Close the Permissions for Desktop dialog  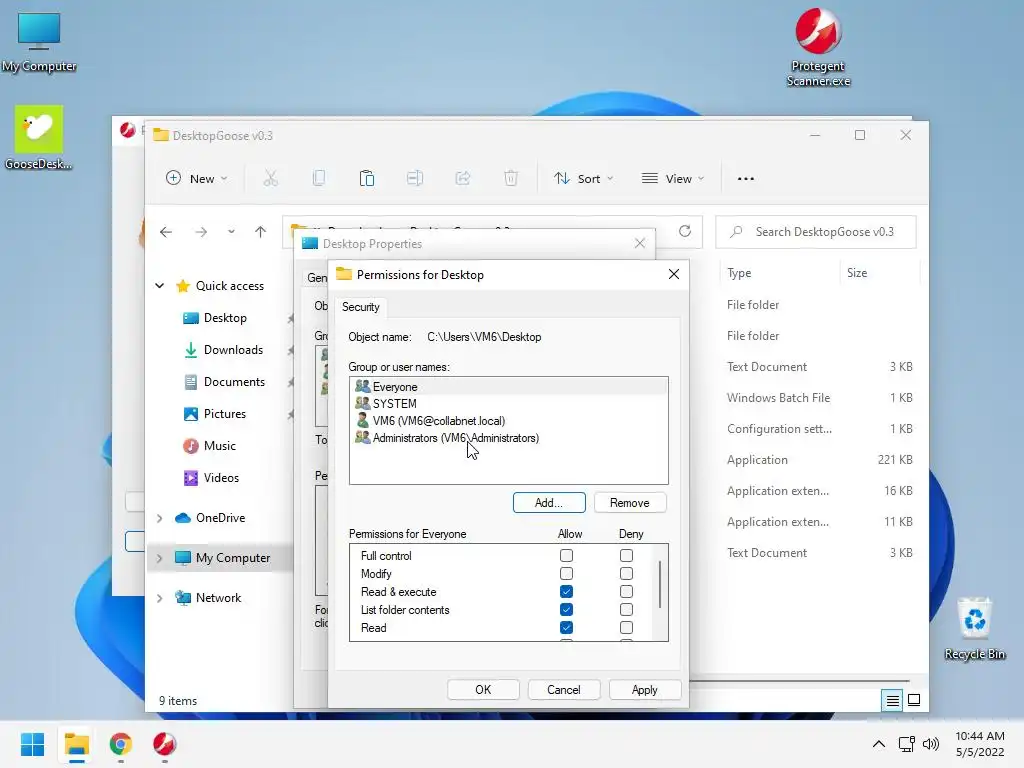point(674,274)
